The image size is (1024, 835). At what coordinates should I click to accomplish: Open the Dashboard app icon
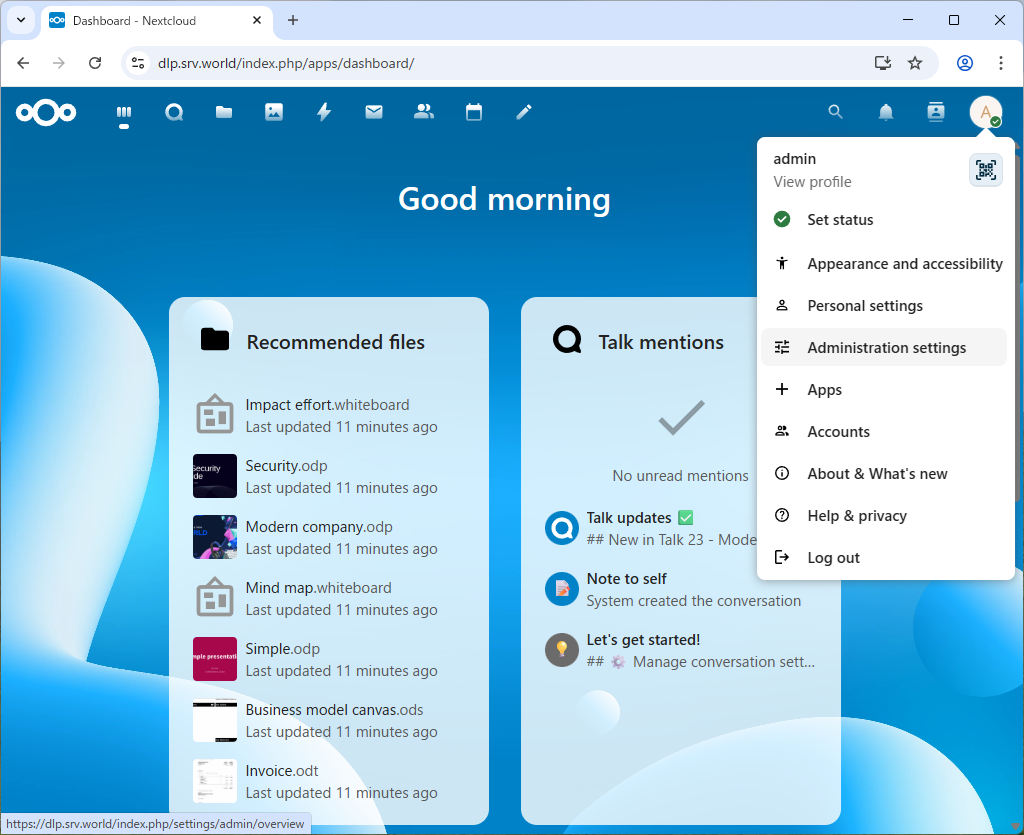point(124,113)
